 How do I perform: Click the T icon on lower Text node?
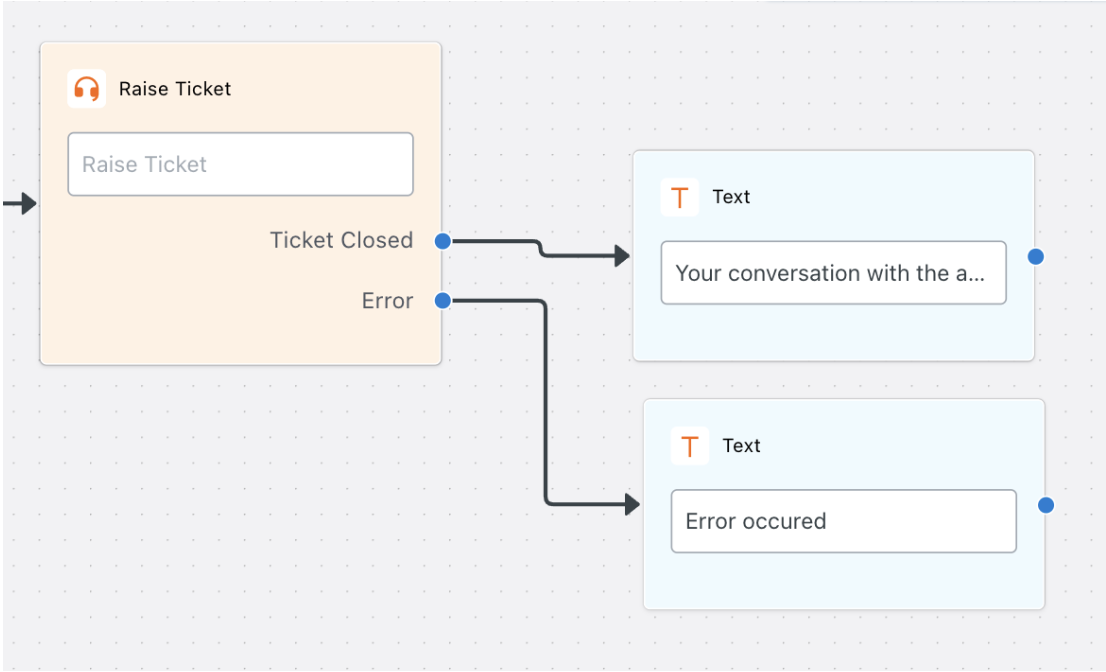[x=689, y=446]
